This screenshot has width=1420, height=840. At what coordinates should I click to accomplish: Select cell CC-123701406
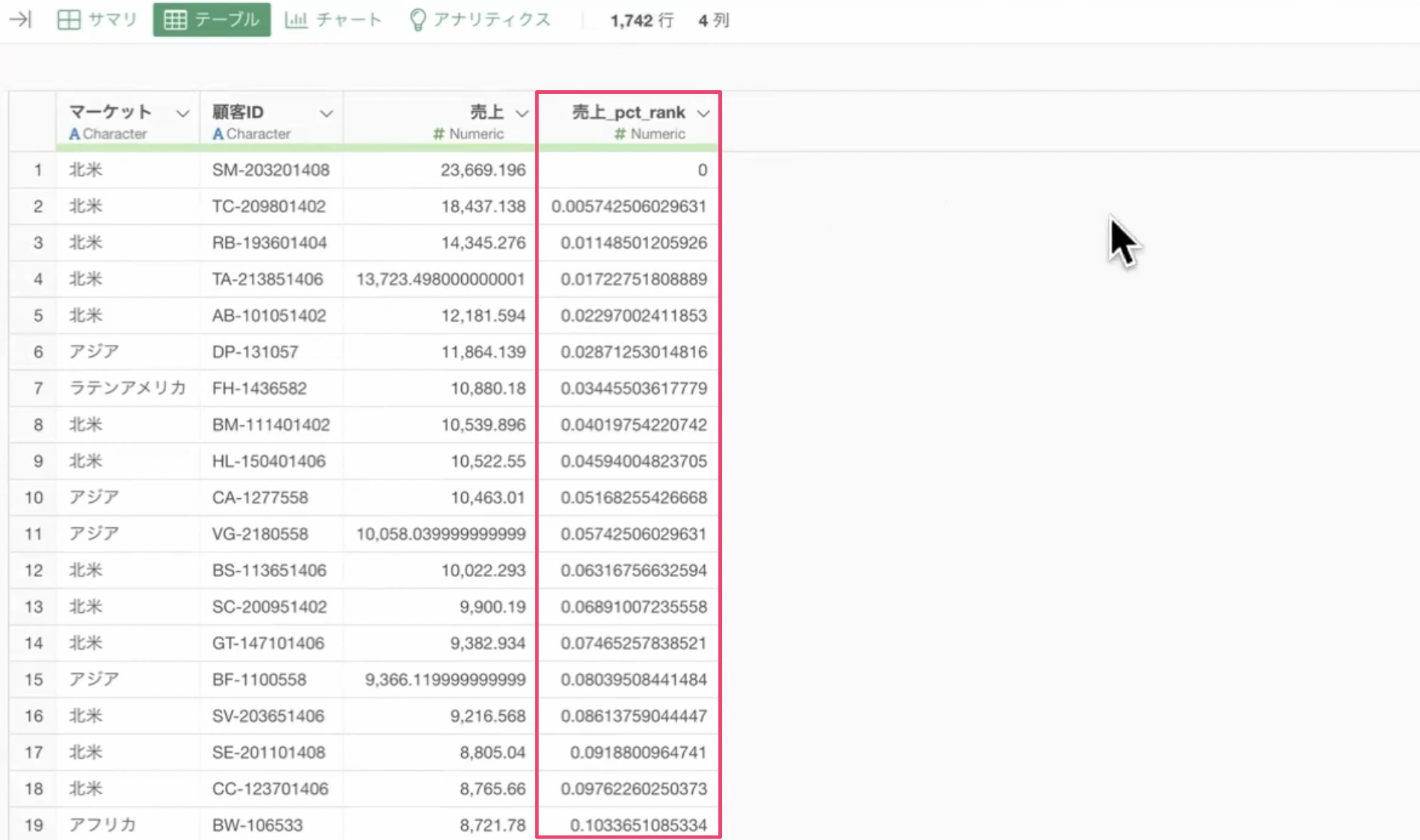[271, 789]
